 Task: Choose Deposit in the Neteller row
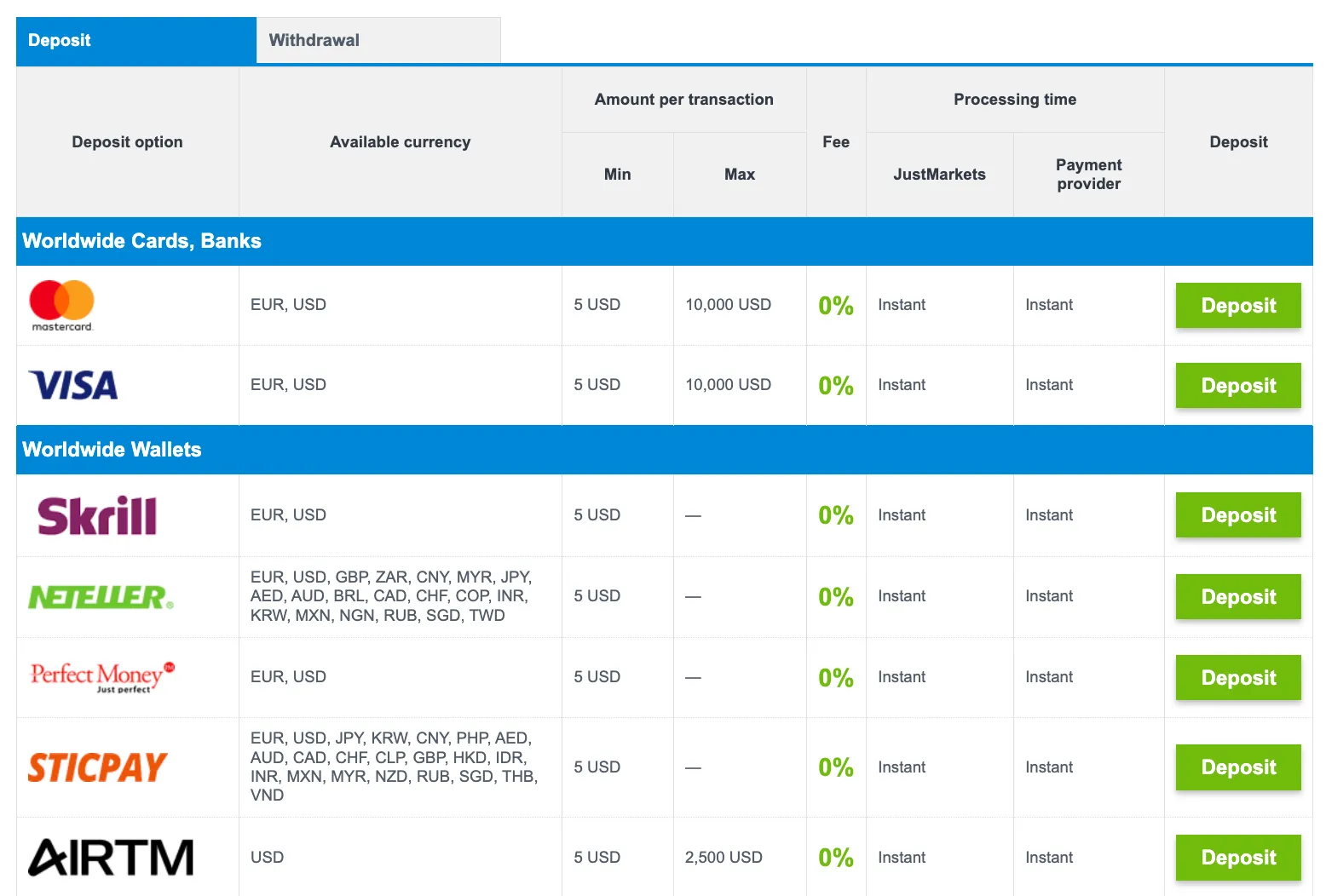(x=1238, y=597)
